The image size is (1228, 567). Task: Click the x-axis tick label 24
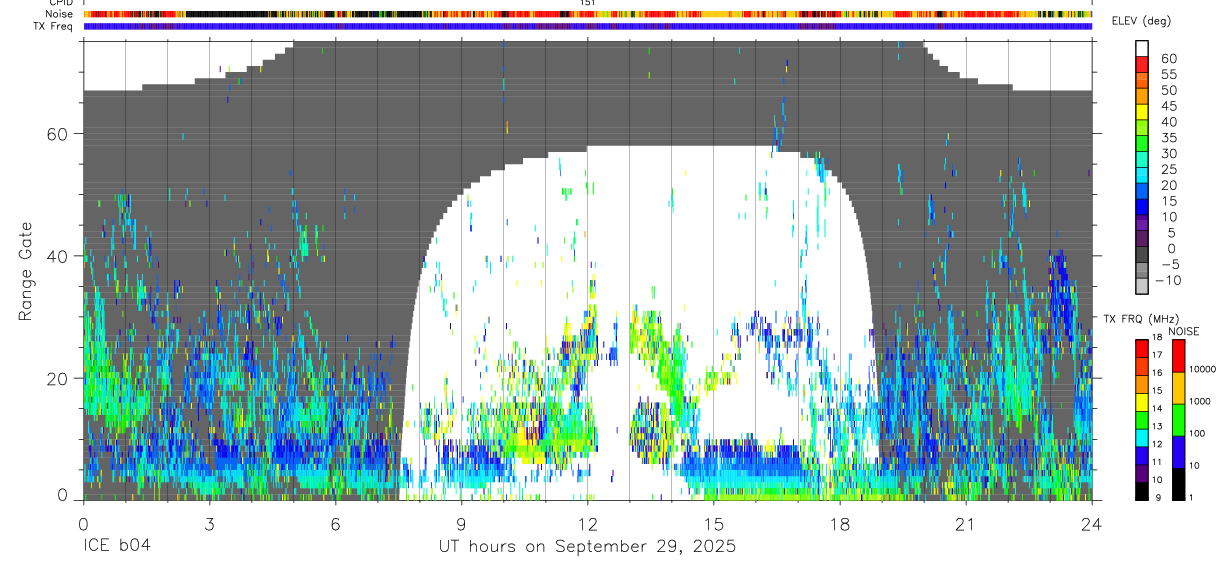point(1091,524)
